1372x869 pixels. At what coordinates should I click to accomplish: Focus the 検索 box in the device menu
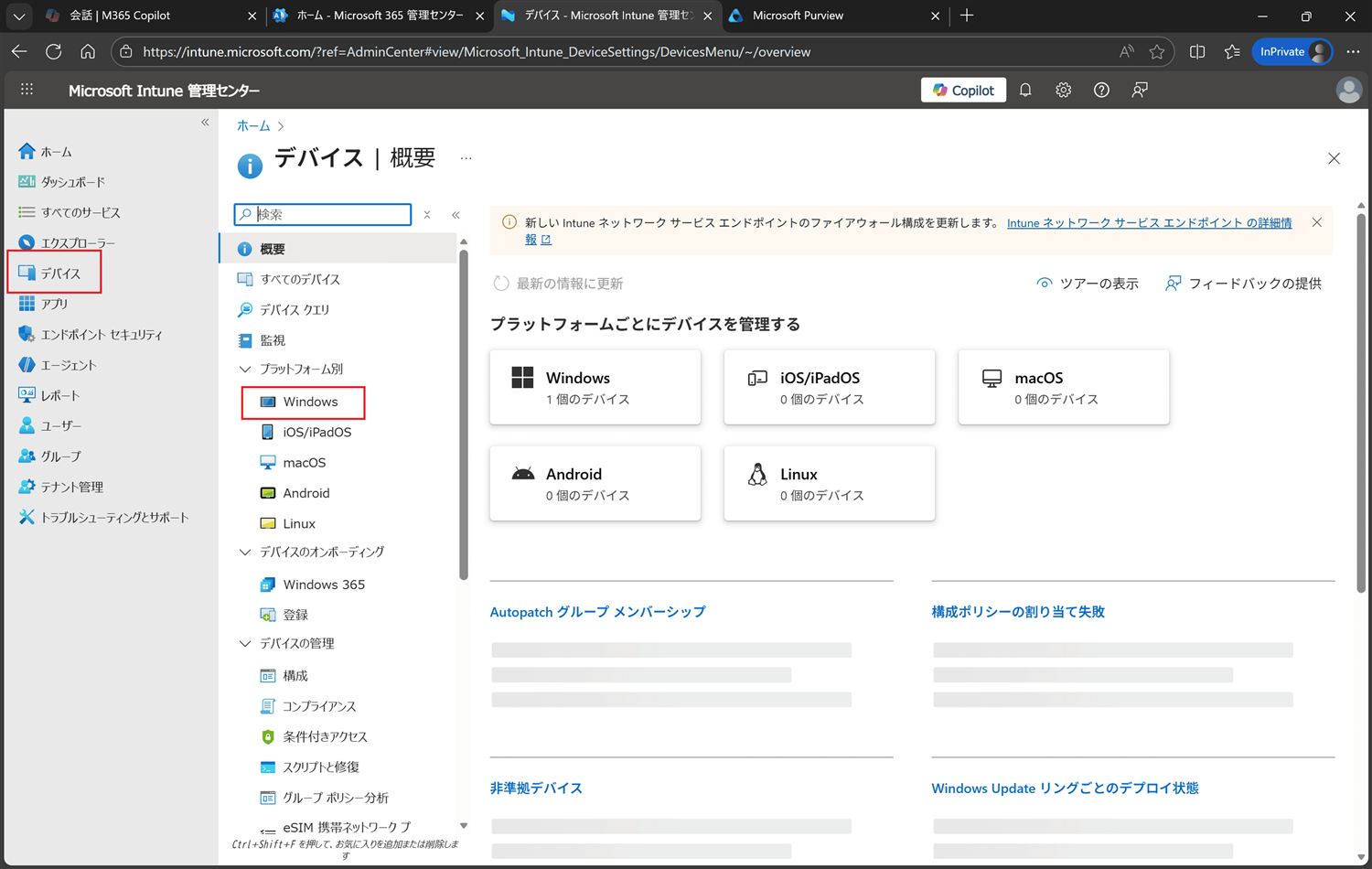pos(323,214)
